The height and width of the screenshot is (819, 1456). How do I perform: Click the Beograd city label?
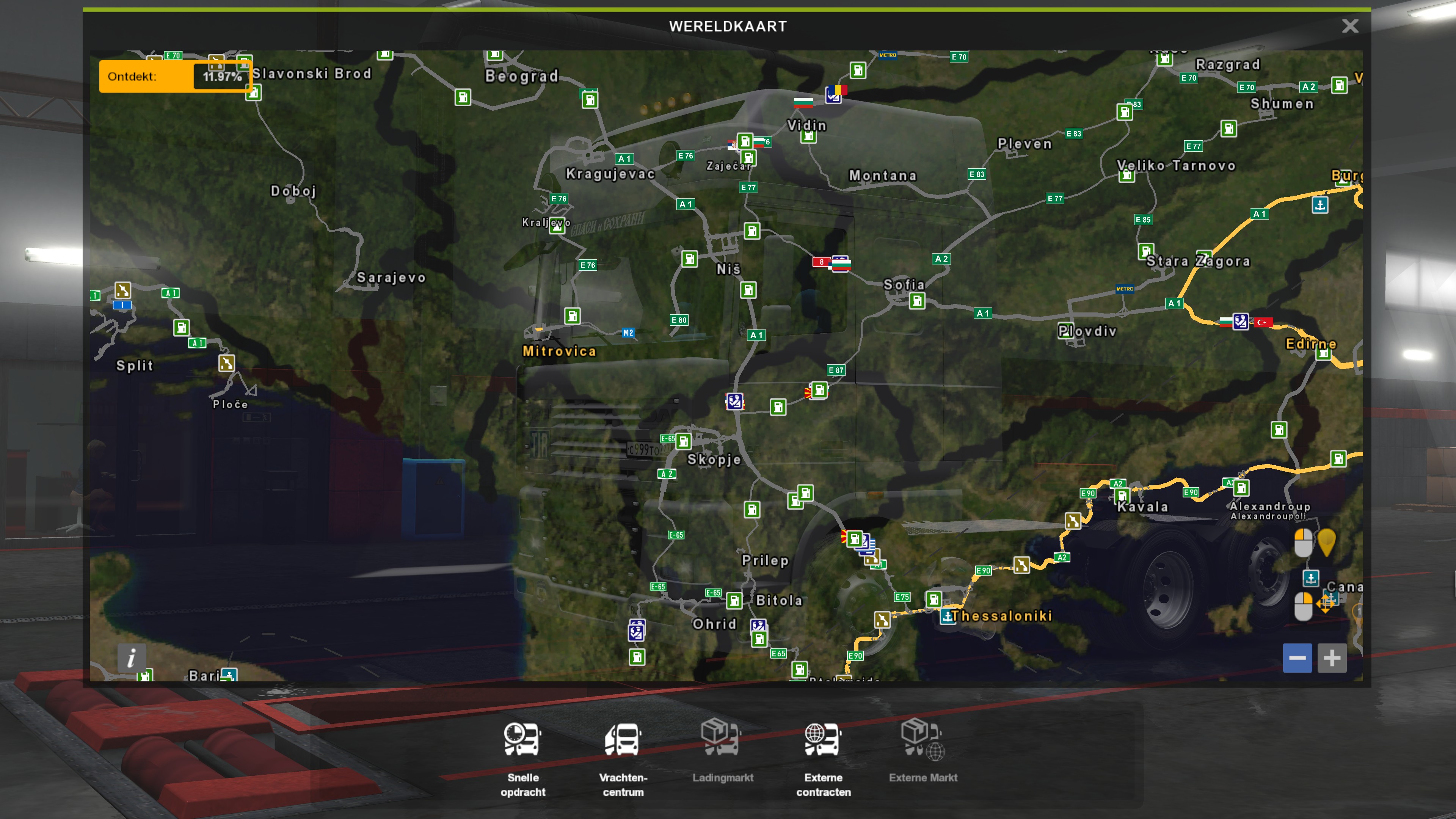[x=522, y=76]
